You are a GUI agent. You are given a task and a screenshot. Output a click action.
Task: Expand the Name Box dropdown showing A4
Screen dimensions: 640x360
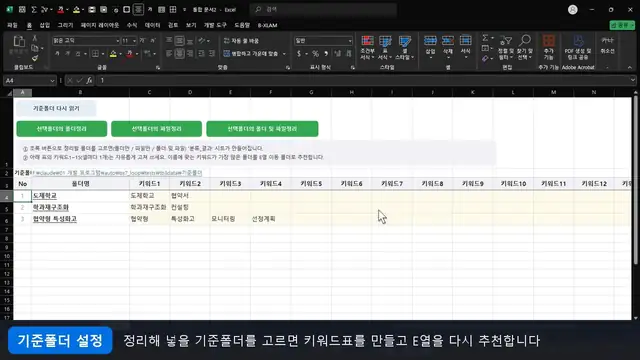tap(52, 81)
